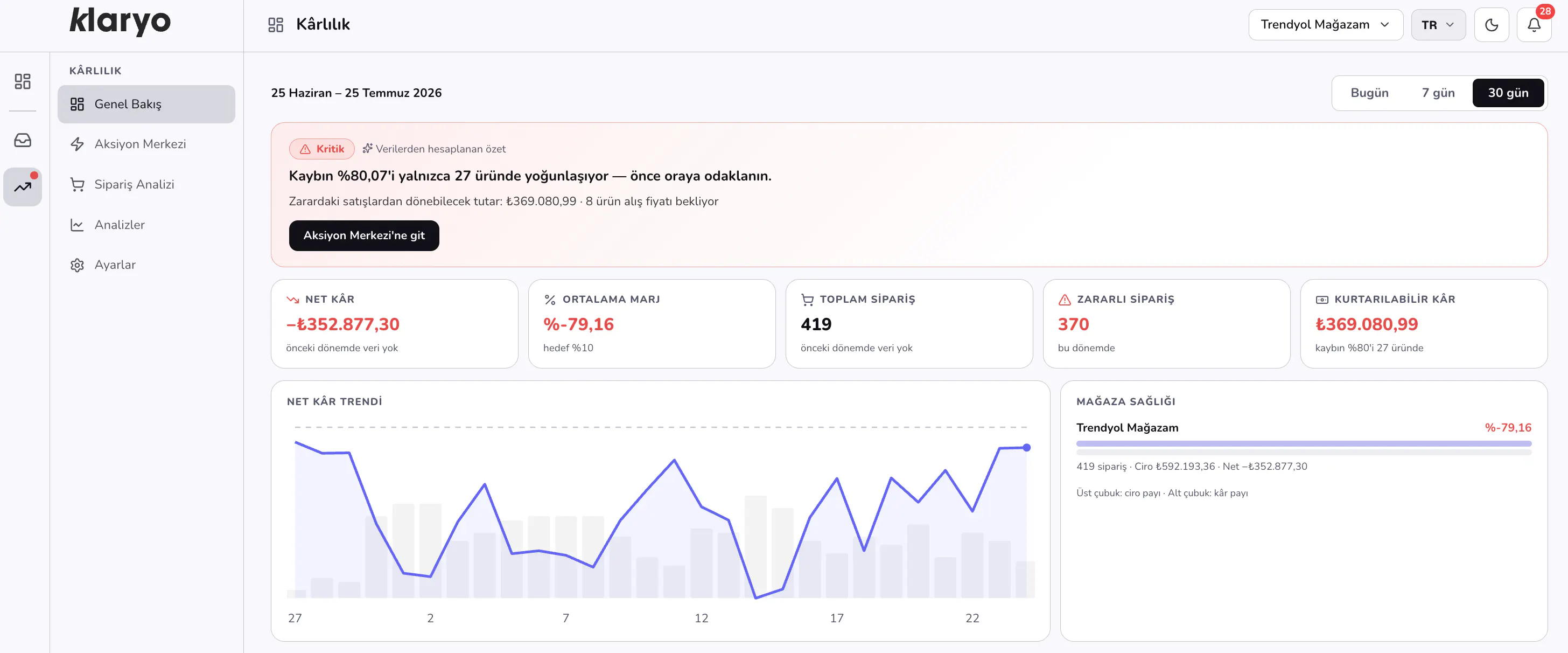Open the inbox tray icon in left rail
The width and height of the screenshot is (1568, 653).
click(x=23, y=140)
